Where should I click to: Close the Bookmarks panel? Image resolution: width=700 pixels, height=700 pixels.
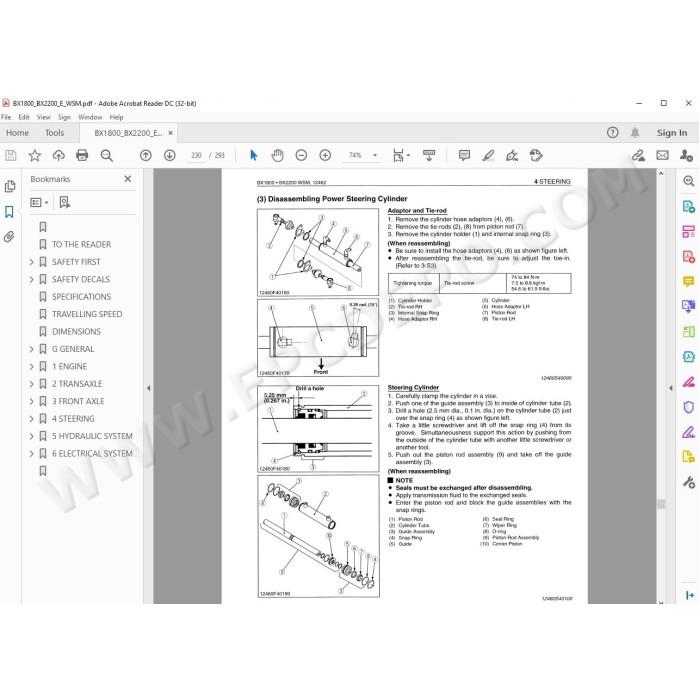pos(128,179)
